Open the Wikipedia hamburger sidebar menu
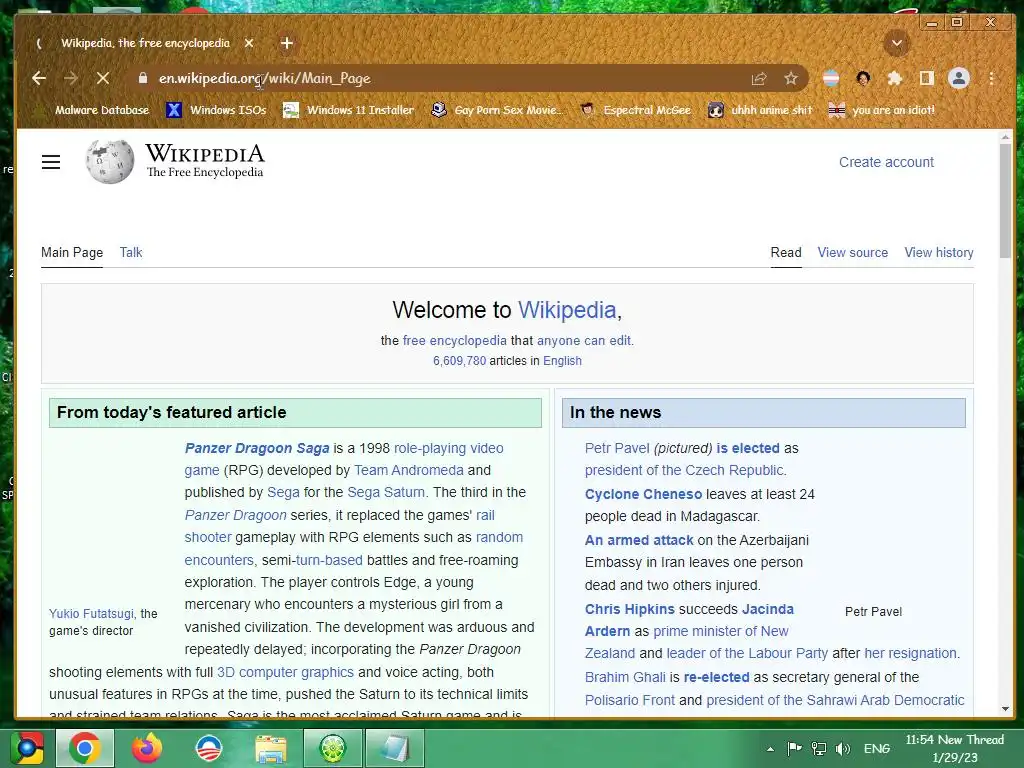This screenshot has width=1024, height=768. tap(51, 162)
